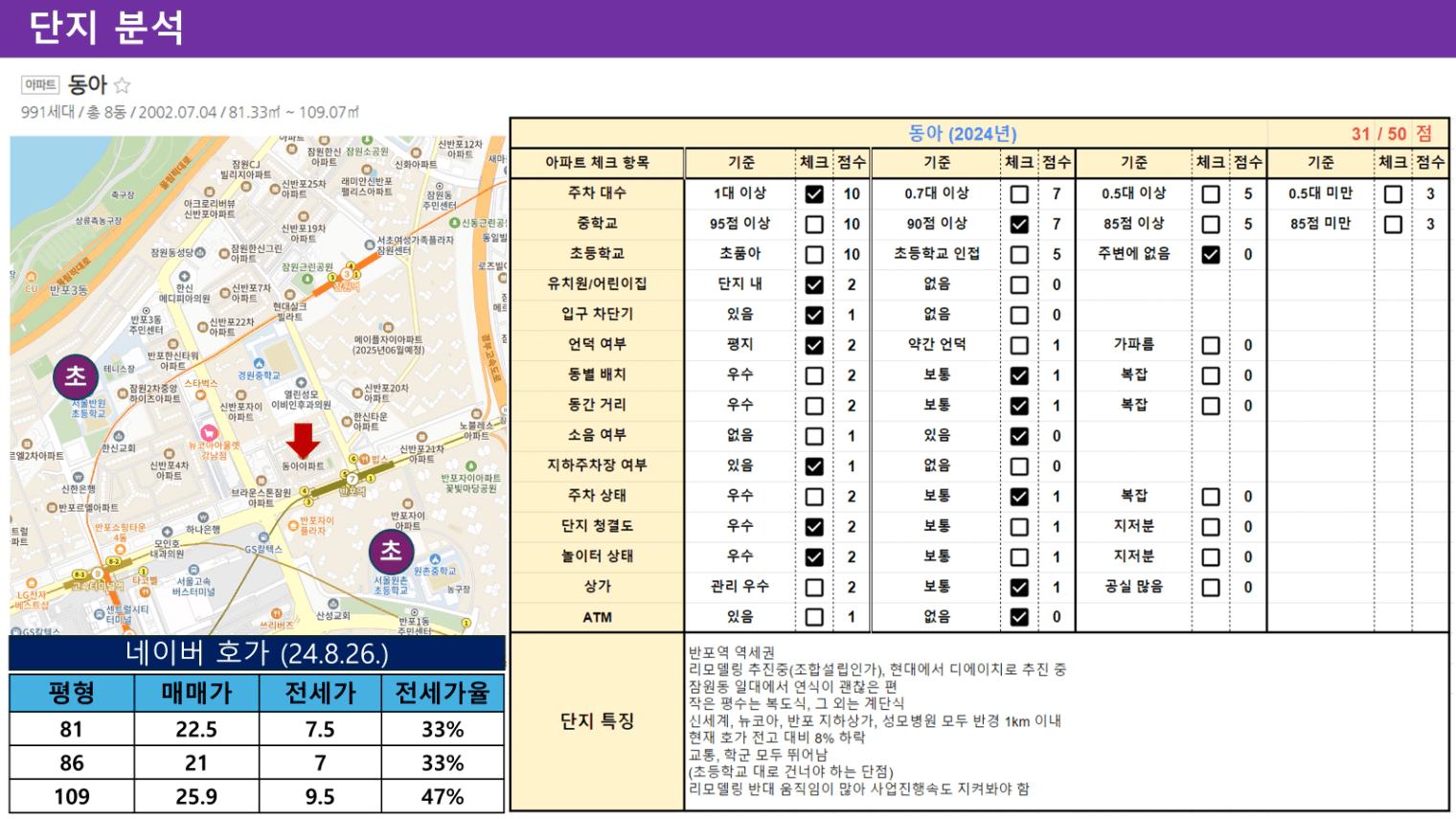Toggle 소음 여부 있음 checkbox
Viewport: 1456px width, 819px height.
click(x=1019, y=436)
